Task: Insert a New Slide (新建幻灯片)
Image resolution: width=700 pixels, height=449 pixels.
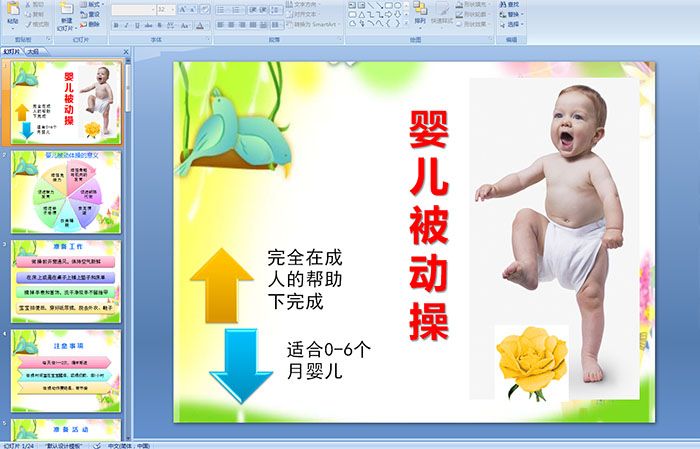Action: (x=67, y=18)
